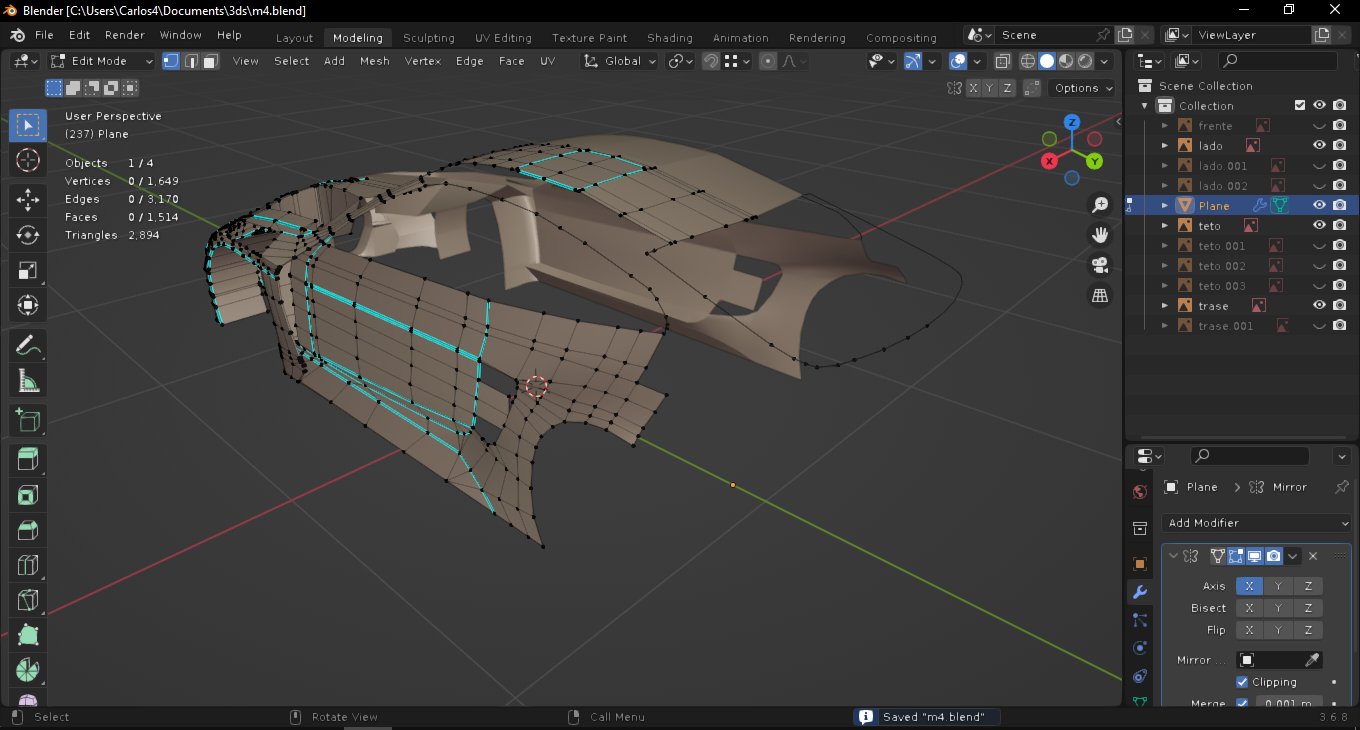This screenshot has width=1360, height=730.
Task: Collapse the Mirror modifier panel
Action: [1173, 556]
